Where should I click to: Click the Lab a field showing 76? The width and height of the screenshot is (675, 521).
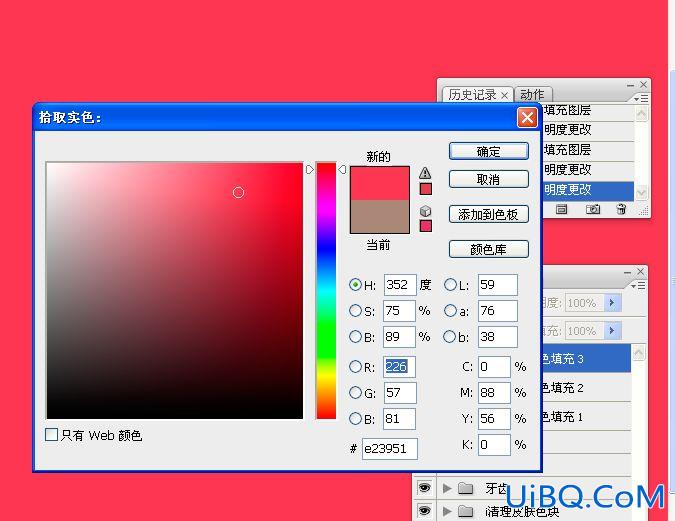click(498, 311)
